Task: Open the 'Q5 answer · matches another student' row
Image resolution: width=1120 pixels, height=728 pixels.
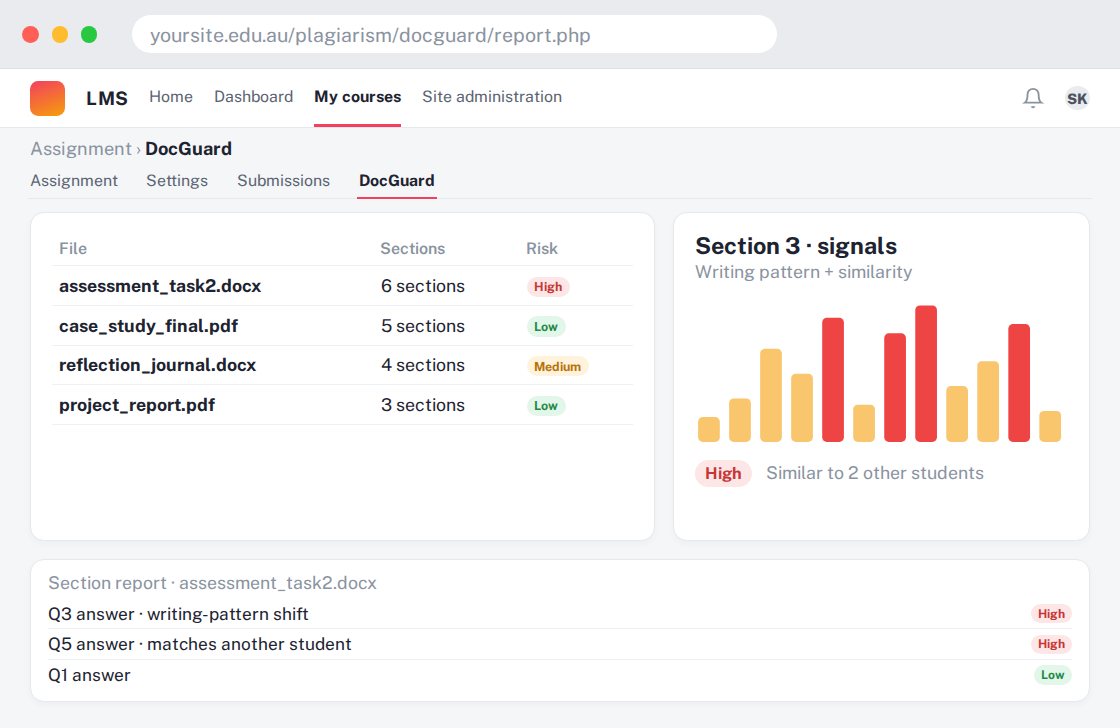Action: pyautogui.click(x=560, y=644)
